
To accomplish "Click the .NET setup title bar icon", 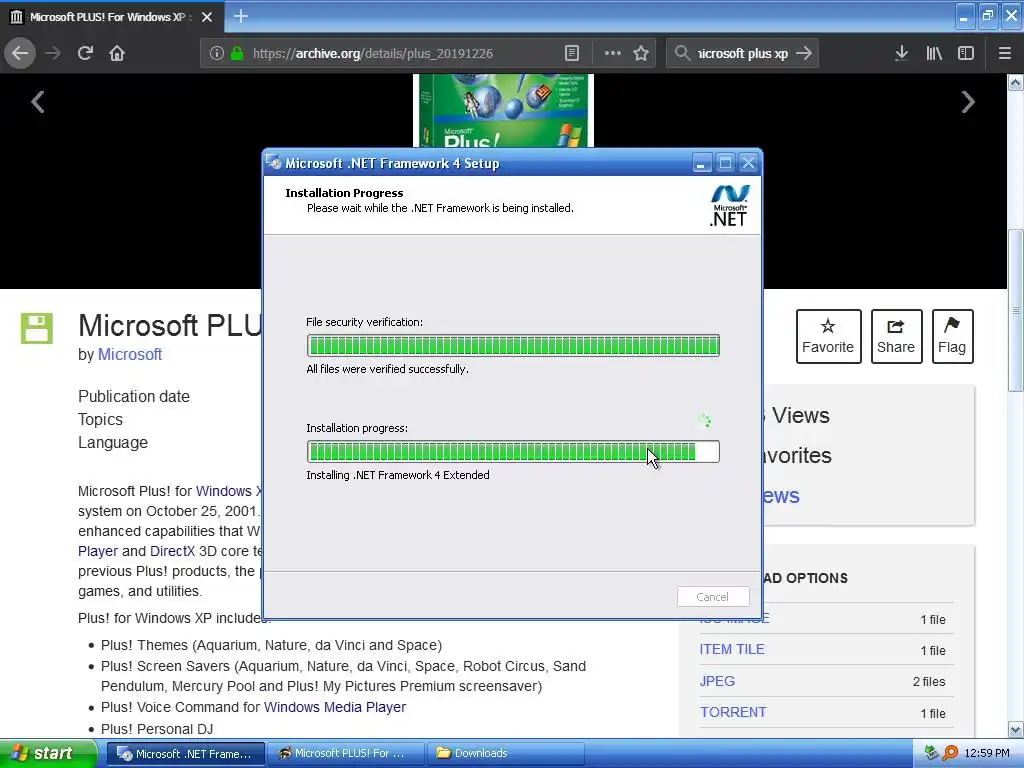I will click(274, 163).
